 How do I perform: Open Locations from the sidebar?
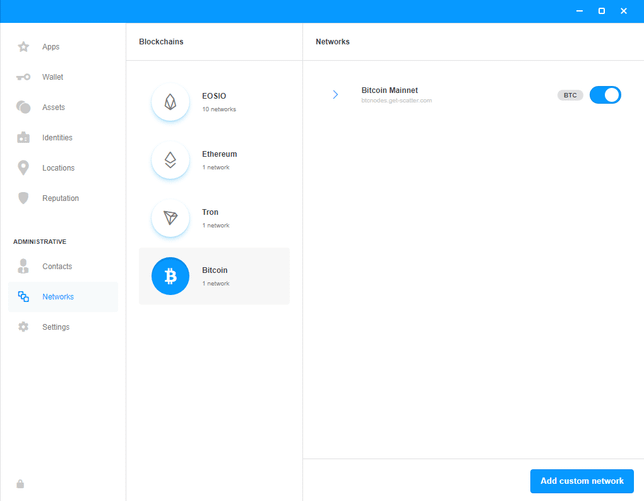(58, 168)
